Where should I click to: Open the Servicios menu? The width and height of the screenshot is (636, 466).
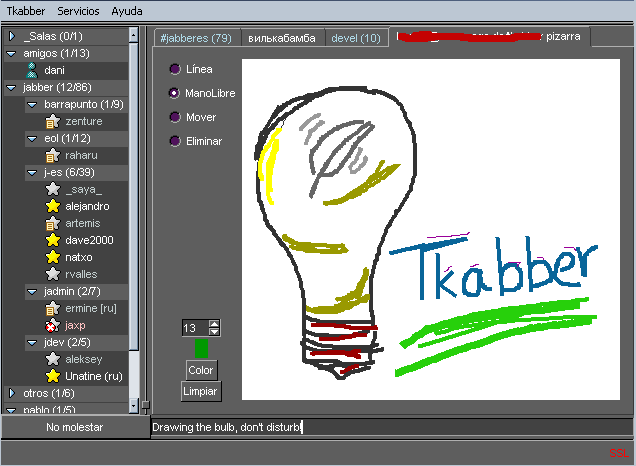[78, 11]
